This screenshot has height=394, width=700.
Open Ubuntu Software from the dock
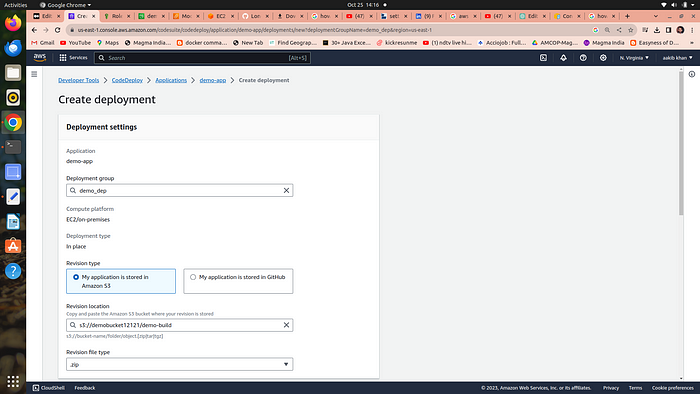(13, 246)
